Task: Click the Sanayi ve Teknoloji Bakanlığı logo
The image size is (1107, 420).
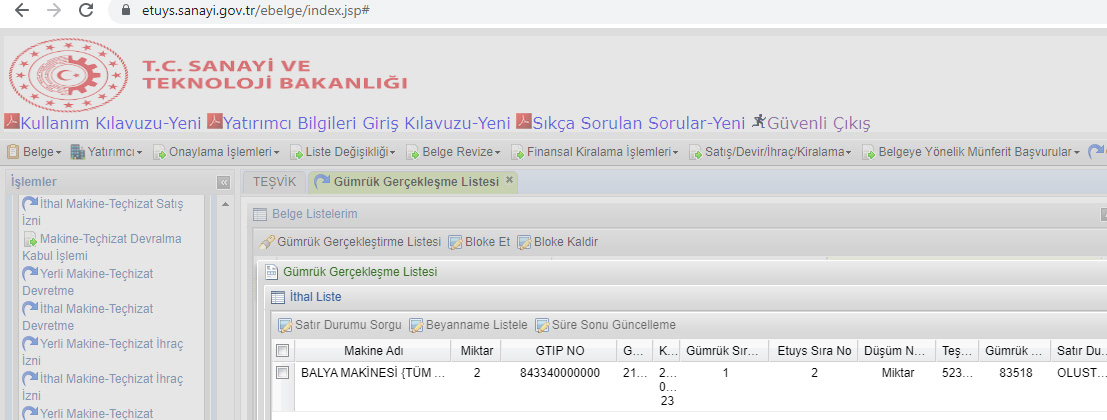Action: [68, 75]
